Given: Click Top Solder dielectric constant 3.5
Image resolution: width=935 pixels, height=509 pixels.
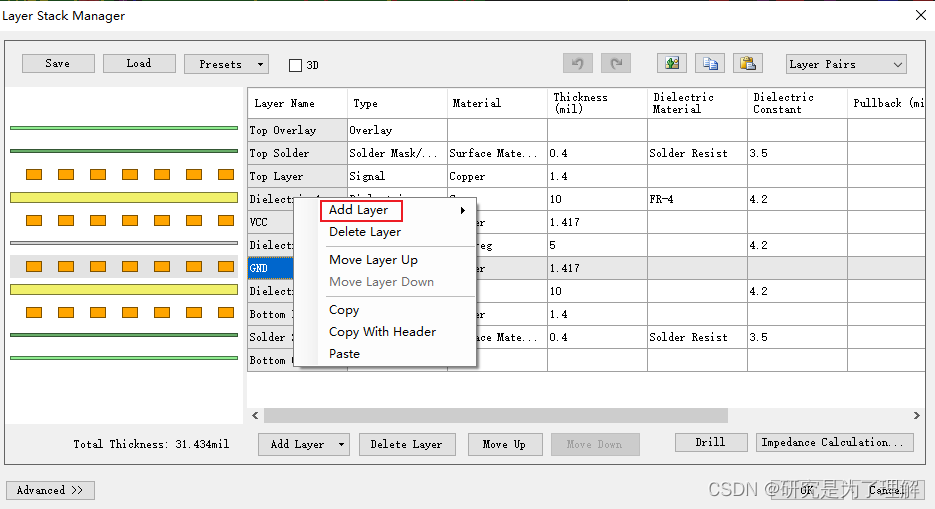Looking at the screenshot, I should tap(797, 153).
